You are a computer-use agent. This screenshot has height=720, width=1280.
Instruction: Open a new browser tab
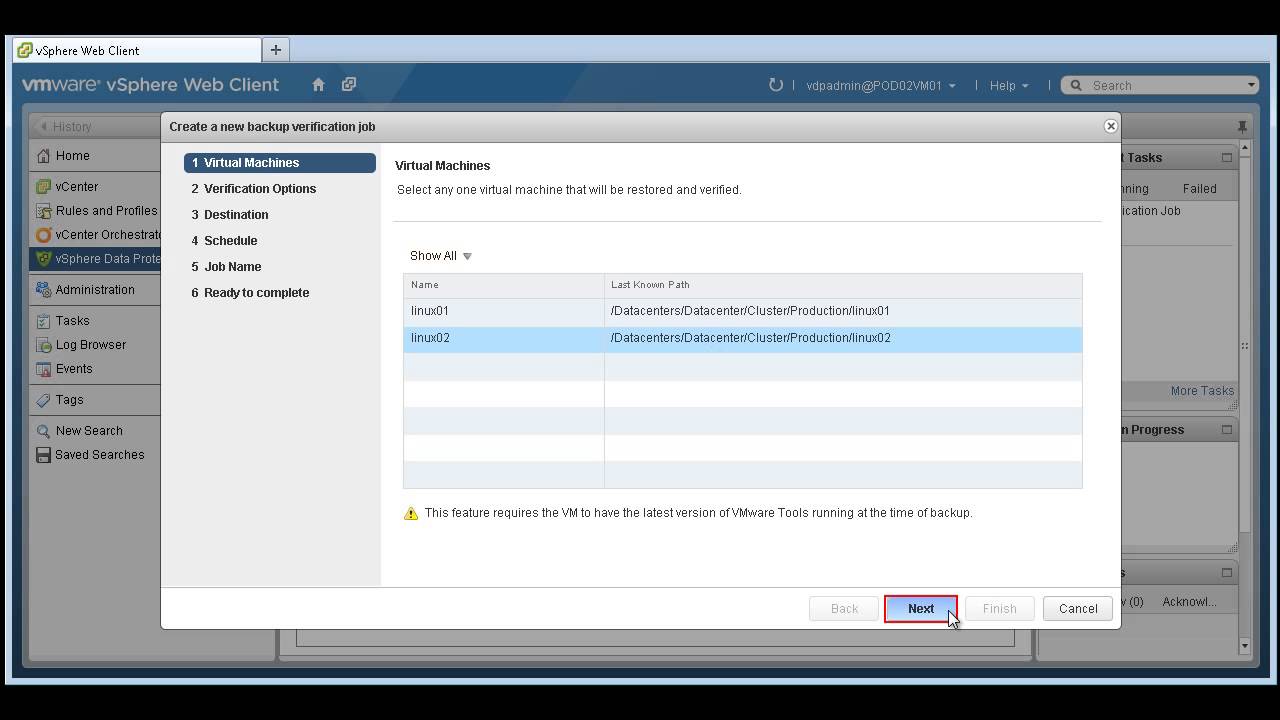click(275, 49)
